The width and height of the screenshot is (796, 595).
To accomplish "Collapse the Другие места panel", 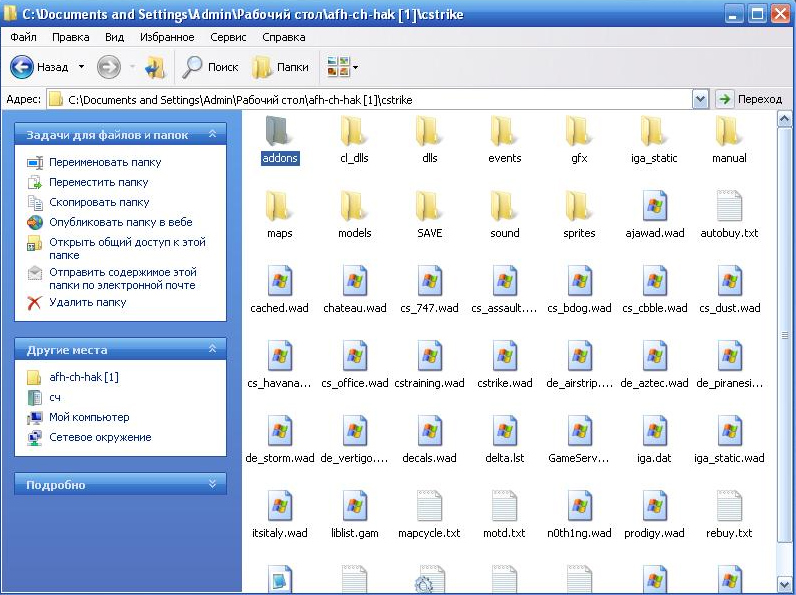I will click(213, 349).
